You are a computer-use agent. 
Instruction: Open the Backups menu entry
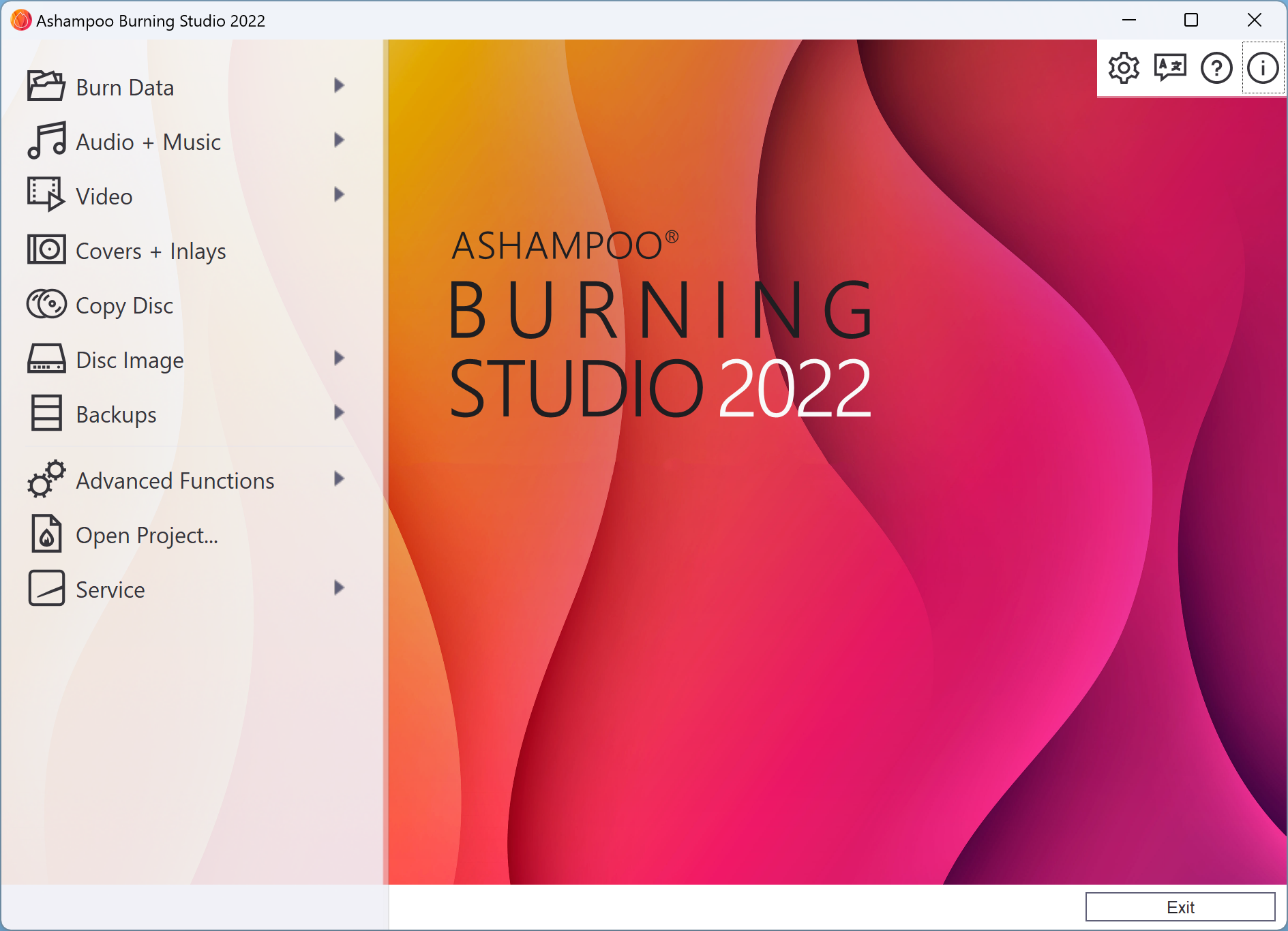190,414
